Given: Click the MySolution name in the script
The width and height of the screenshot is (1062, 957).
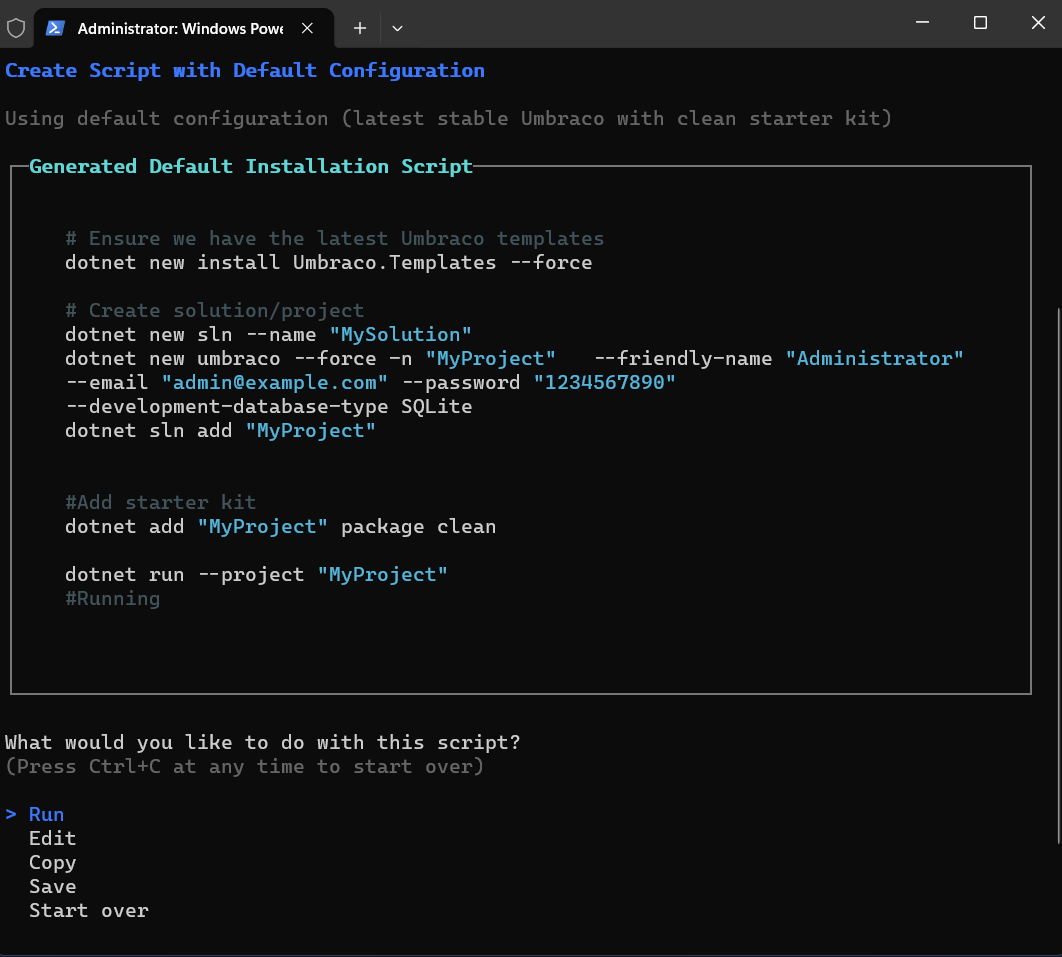Looking at the screenshot, I should (x=401, y=334).
